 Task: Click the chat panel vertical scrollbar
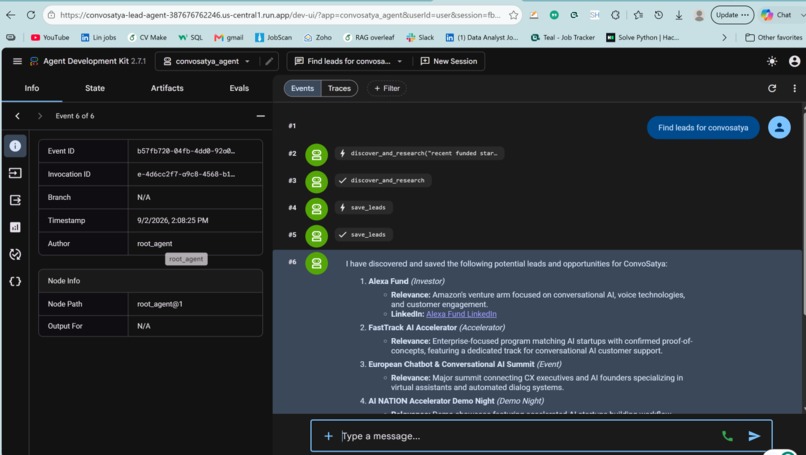coord(803,211)
